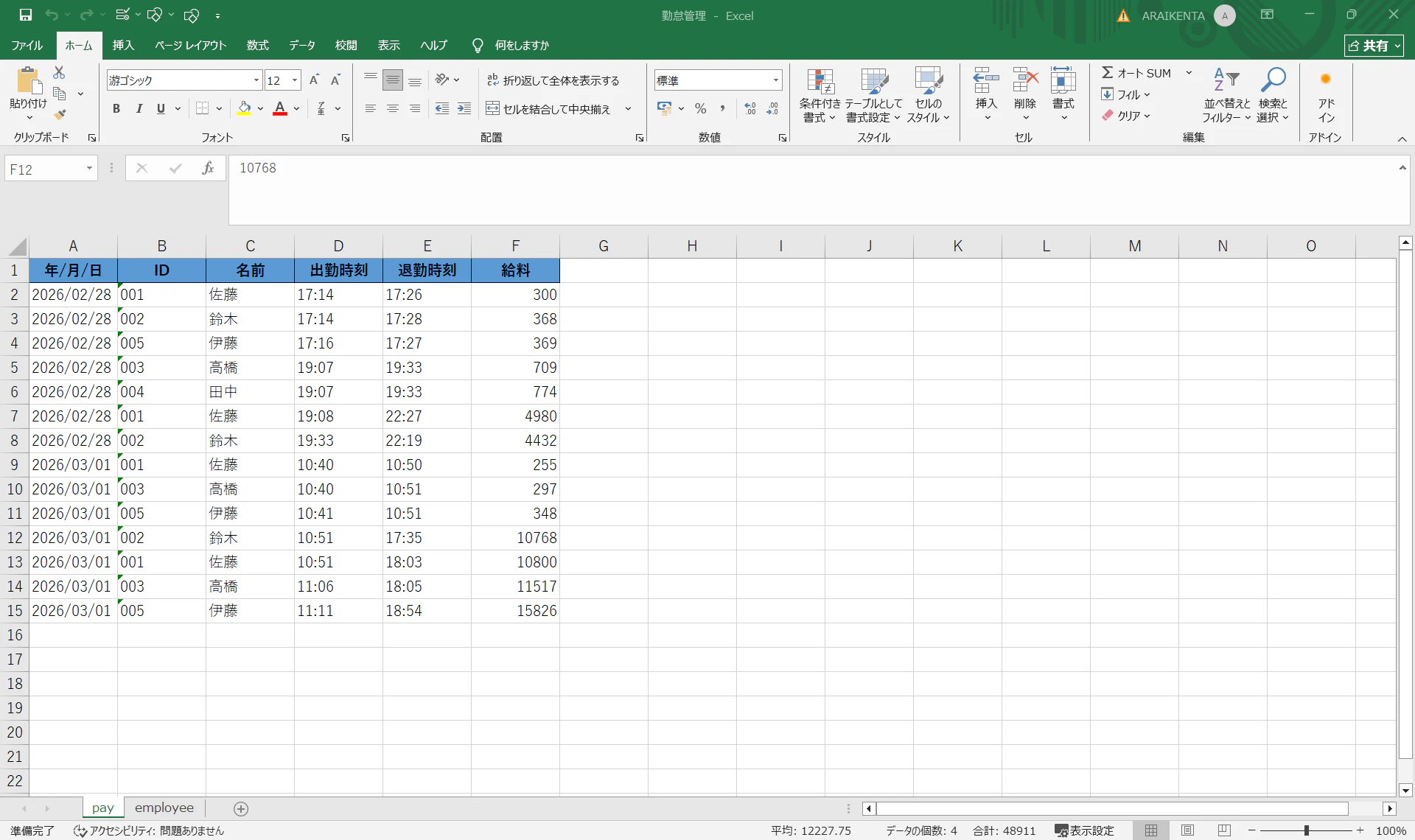The height and width of the screenshot is (840, 1415).
Task: Toggle Italic formatting
Action: click(139, 108)
